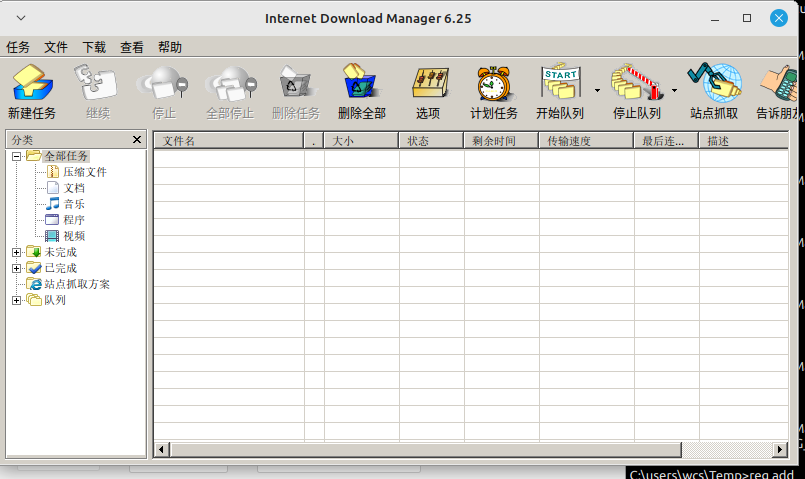The width and height of the screenshot is (805, 479).
Task: Sort by 文件名 column header
Action: click(229, 141)
